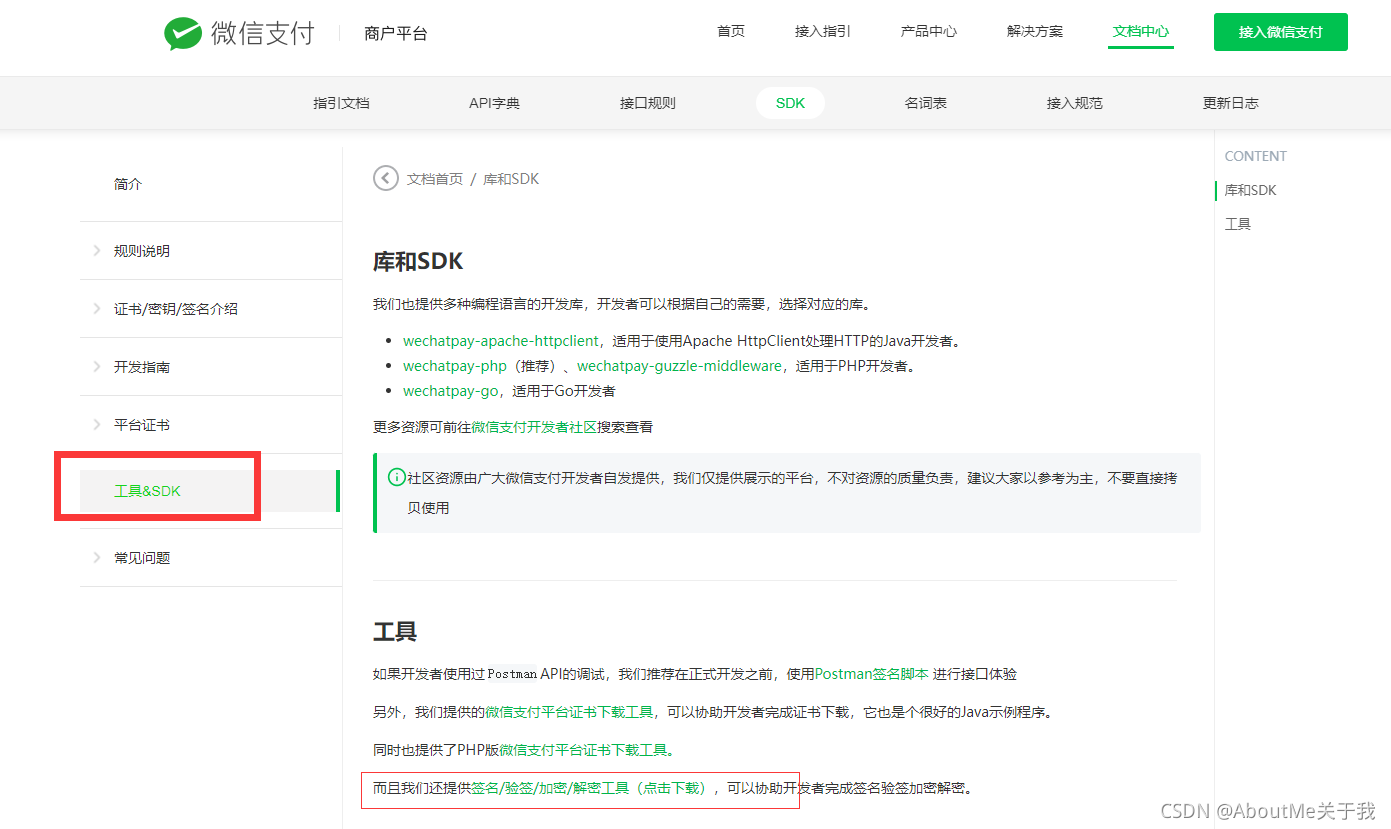The image size is (1391, 829).
Task: Open the Postman签名脚本 link
Action: 872,674
